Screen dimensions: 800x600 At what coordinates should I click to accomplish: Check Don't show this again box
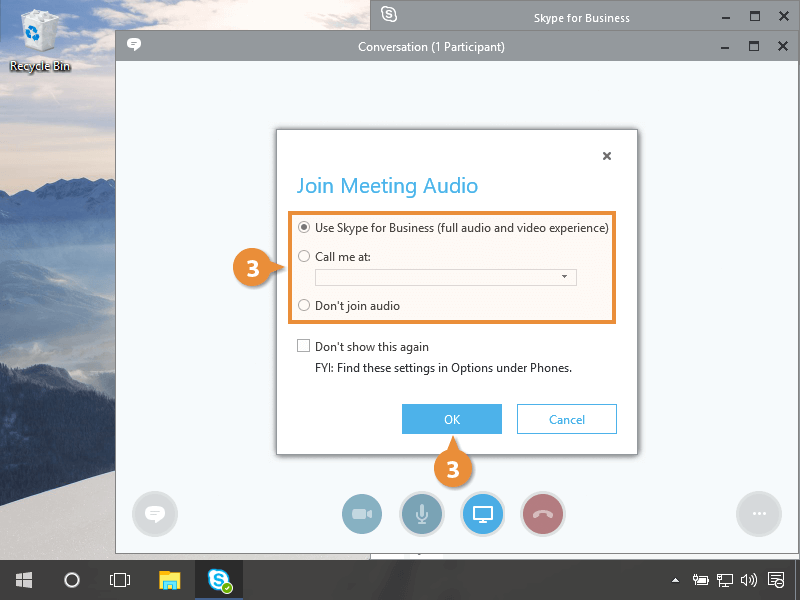[x=304, y=347]
